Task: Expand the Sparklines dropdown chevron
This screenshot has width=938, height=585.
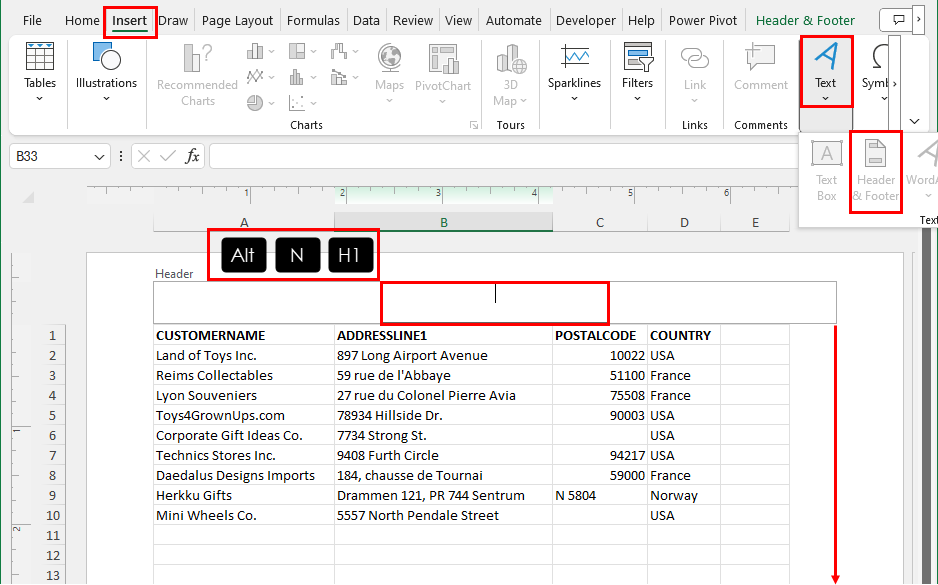Action: point(574,99)
